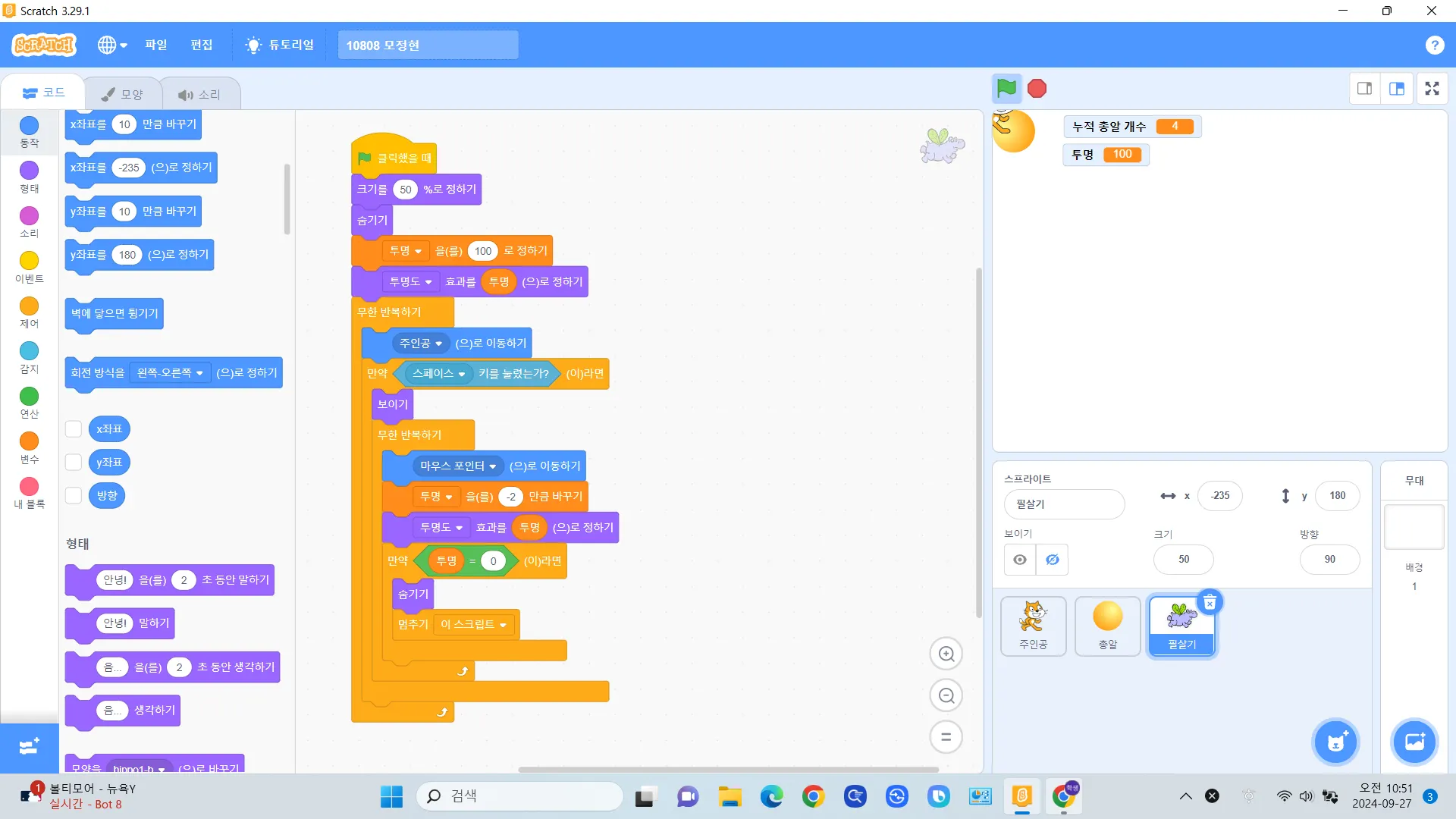Select the 주인공 cat sprite thumbnail
Image resolution: width=1456 pixels, height=819 pixels.
pos(1032,625)
